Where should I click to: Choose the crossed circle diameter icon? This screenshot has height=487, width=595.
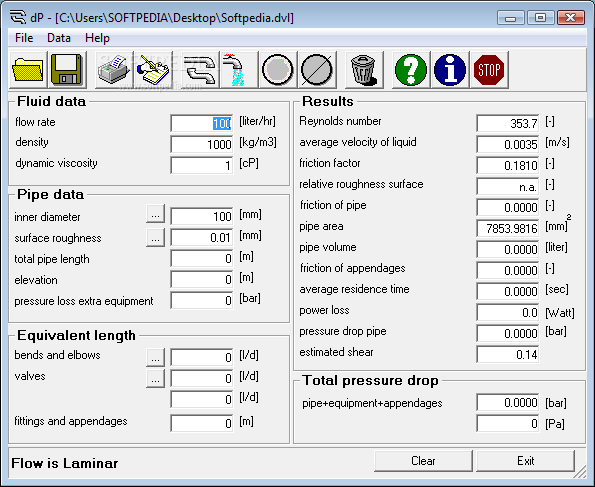[x=317, y=70]
